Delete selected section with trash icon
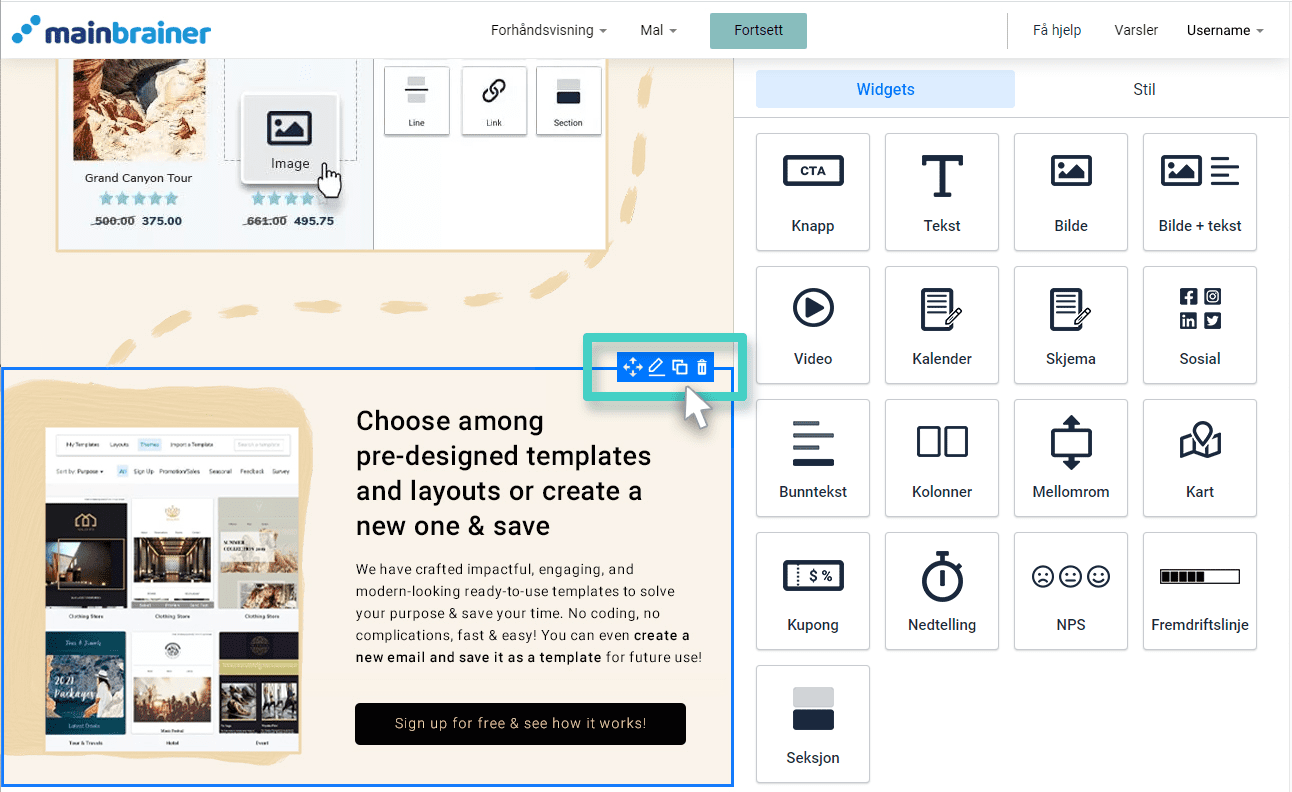Image resolution: width=1292 pixels, height=792 pixels. 702,367
